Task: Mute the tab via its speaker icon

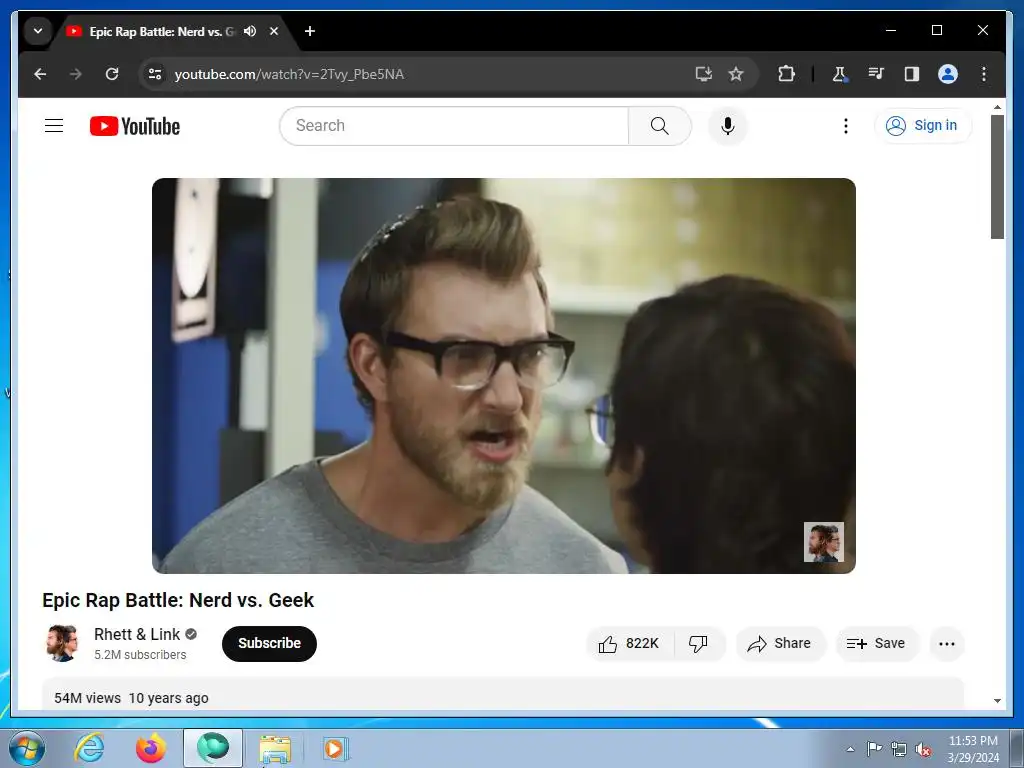Action: (x=250, y=31)
